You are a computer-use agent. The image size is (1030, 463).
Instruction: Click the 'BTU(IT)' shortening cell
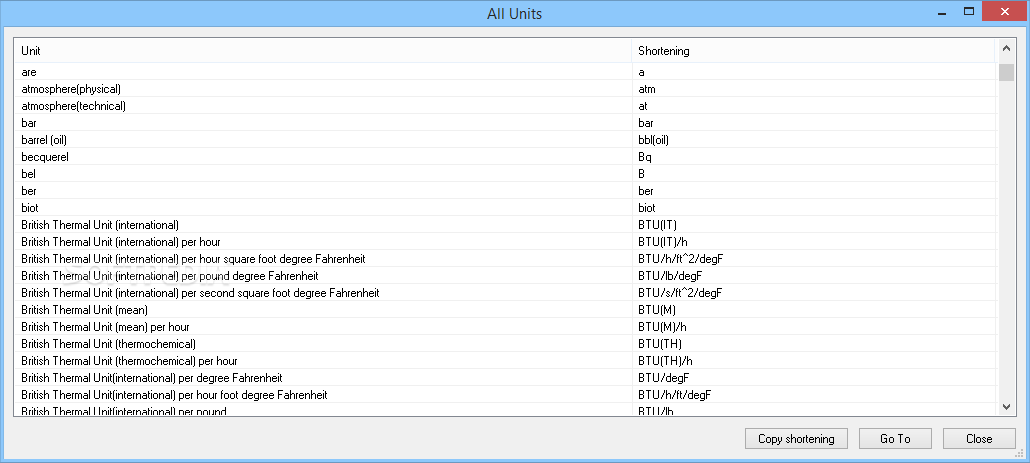(x=813, y=225)
